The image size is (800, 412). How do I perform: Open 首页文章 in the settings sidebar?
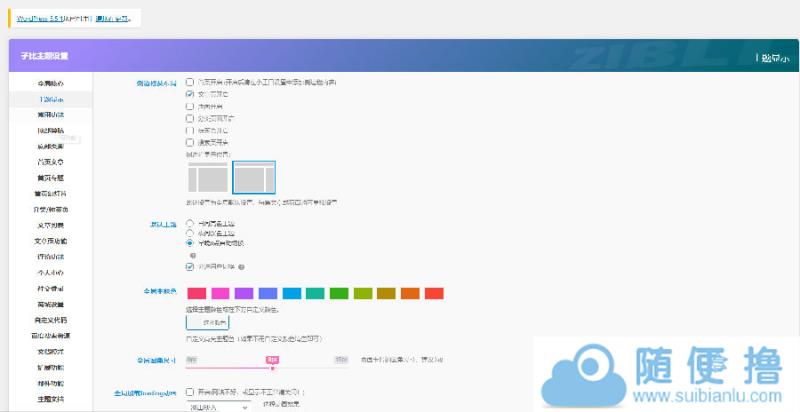pos(50,161)
